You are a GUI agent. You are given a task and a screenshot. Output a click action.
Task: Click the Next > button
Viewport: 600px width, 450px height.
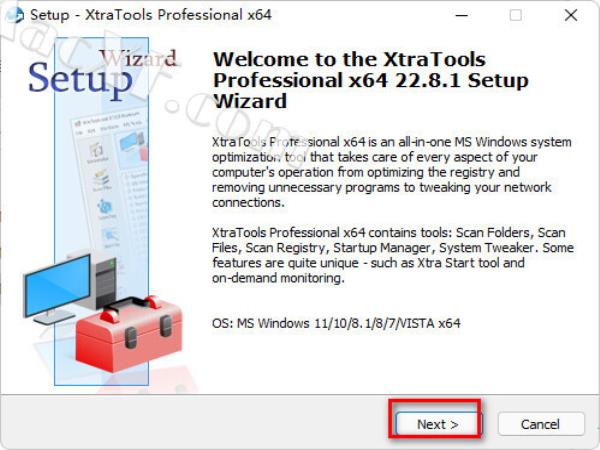coord(437,424)
